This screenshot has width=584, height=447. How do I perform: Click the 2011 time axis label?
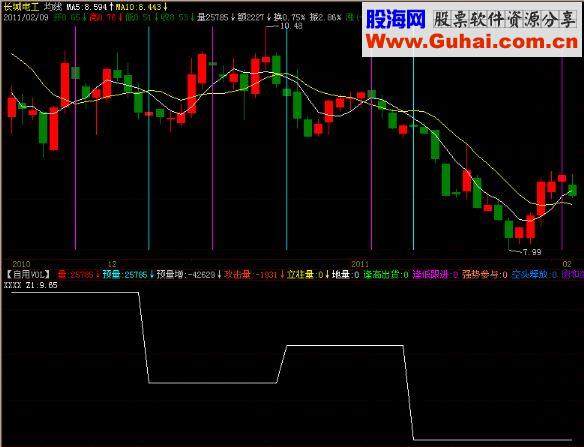(360, 264)
